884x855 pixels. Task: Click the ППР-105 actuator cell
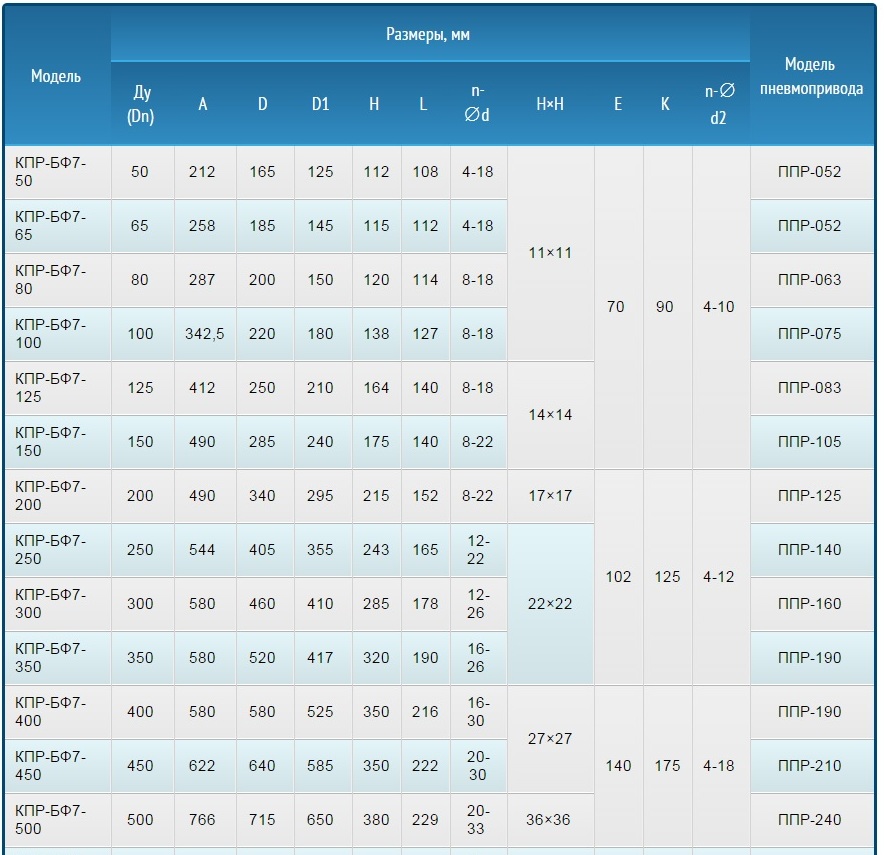pyautogui.click(x=810, y=442)
